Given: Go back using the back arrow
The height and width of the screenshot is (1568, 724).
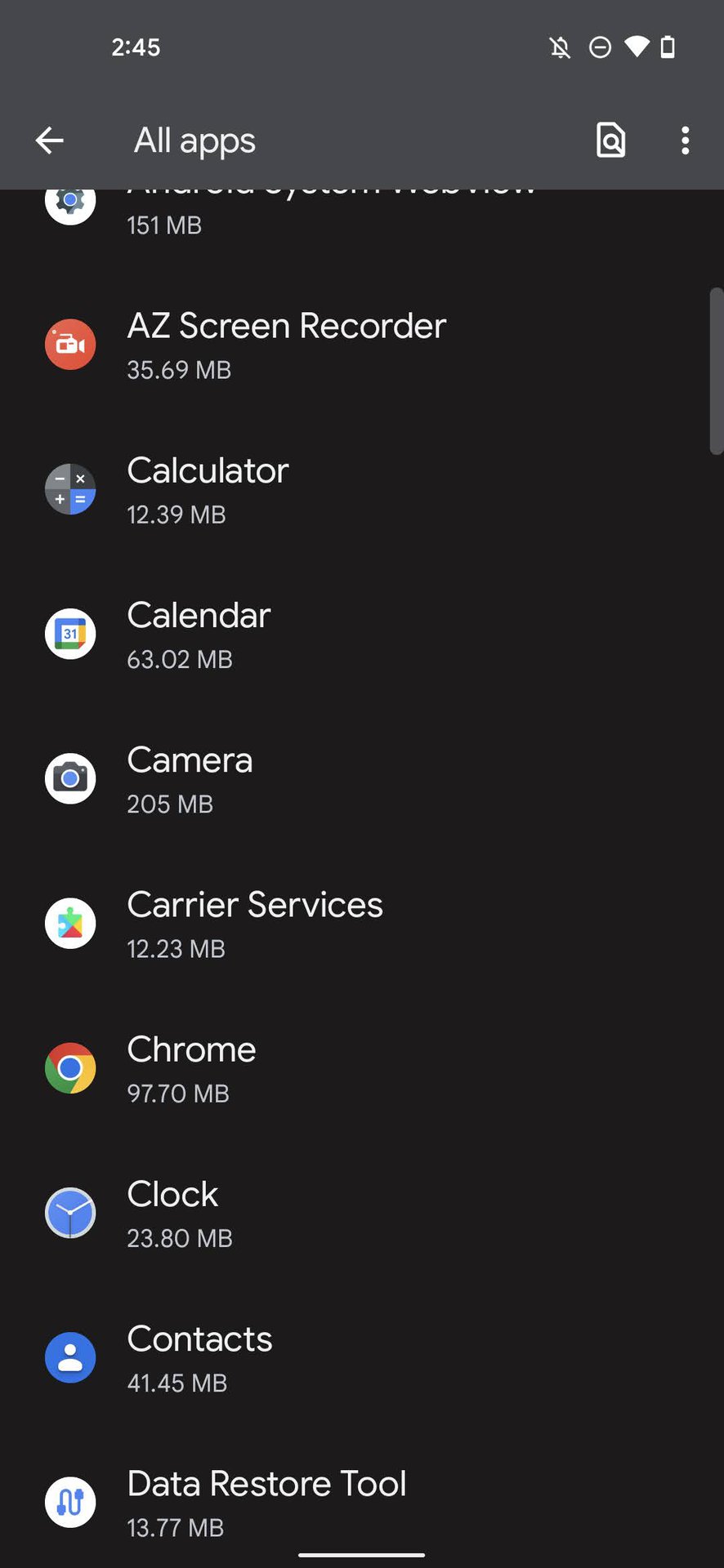Looking at the screenshot, I should 50,140.
